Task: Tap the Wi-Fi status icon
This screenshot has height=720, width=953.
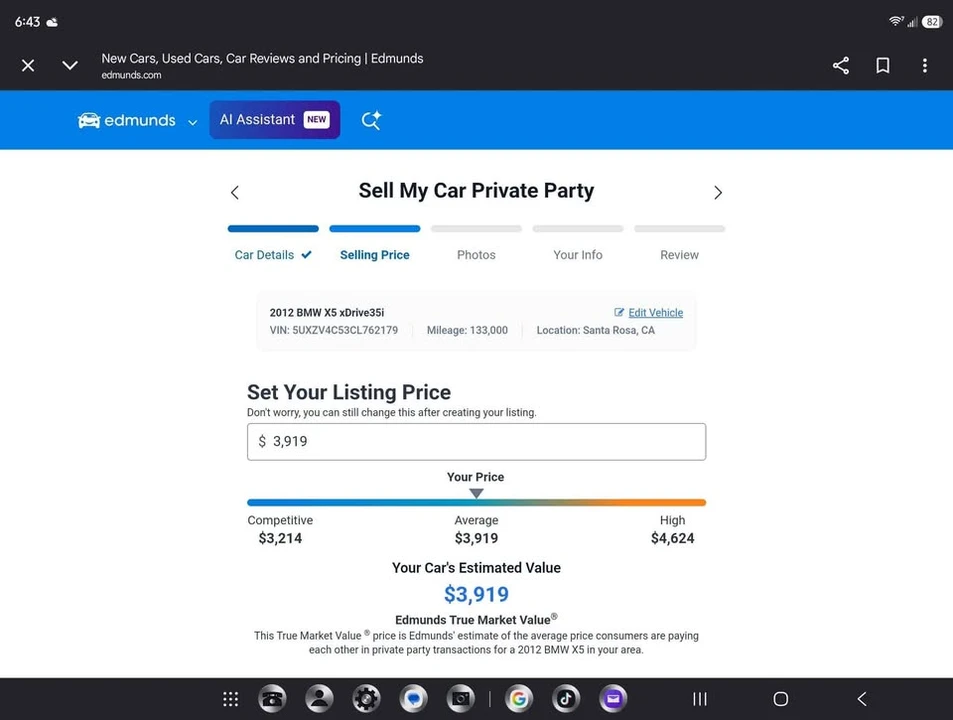Action: coord(895,21)
